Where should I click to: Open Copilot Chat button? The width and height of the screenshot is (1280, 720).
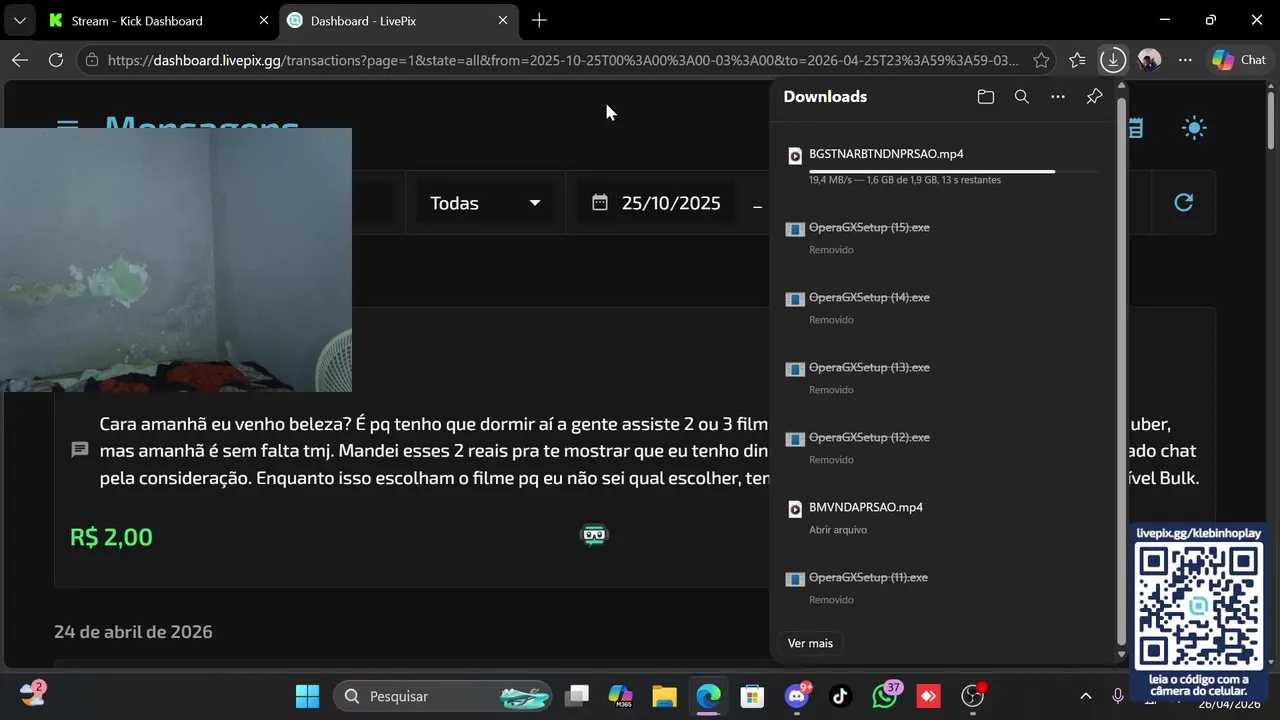coord(1239,60)
